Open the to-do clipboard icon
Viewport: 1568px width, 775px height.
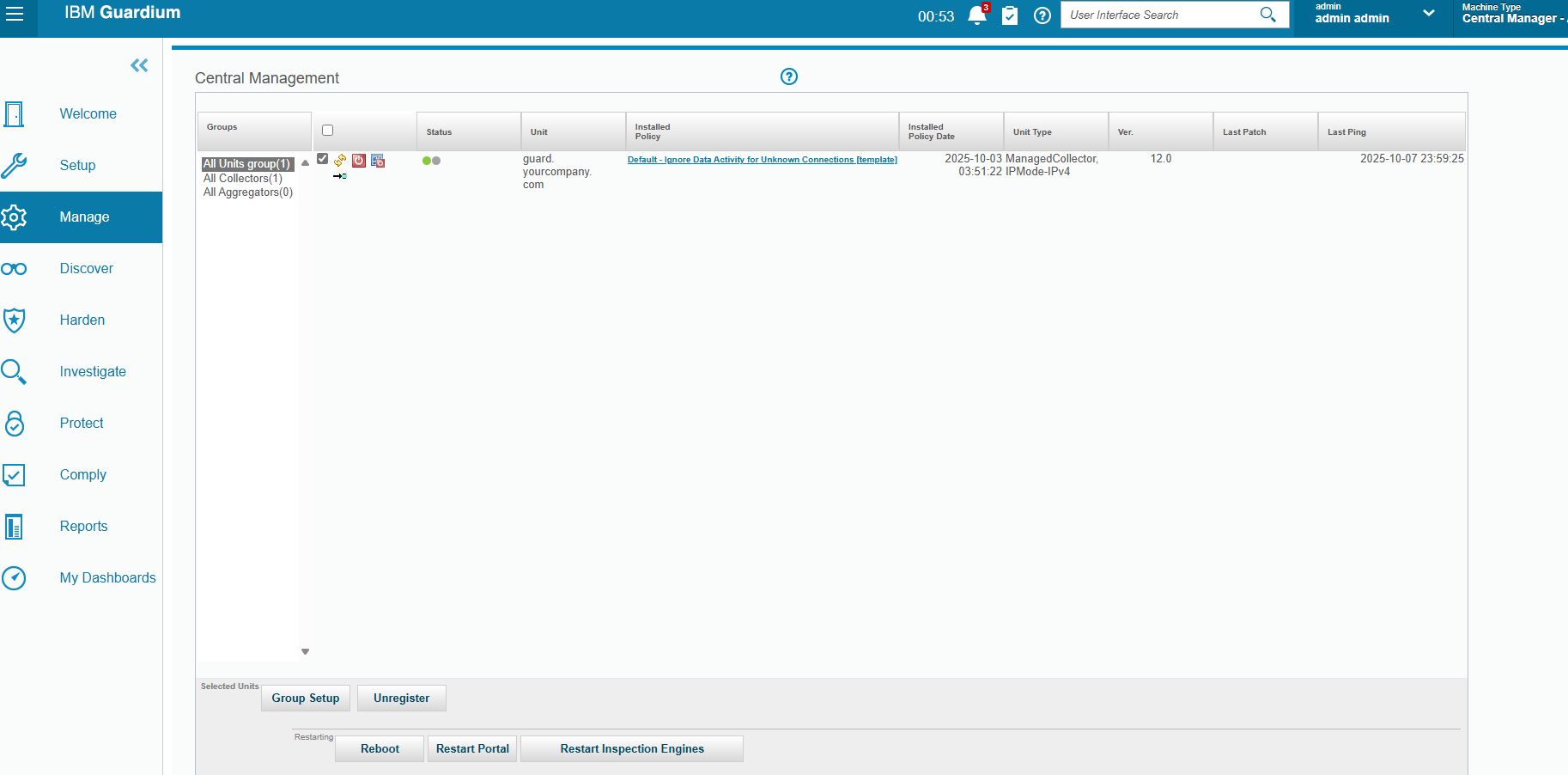pos(1010,15)
